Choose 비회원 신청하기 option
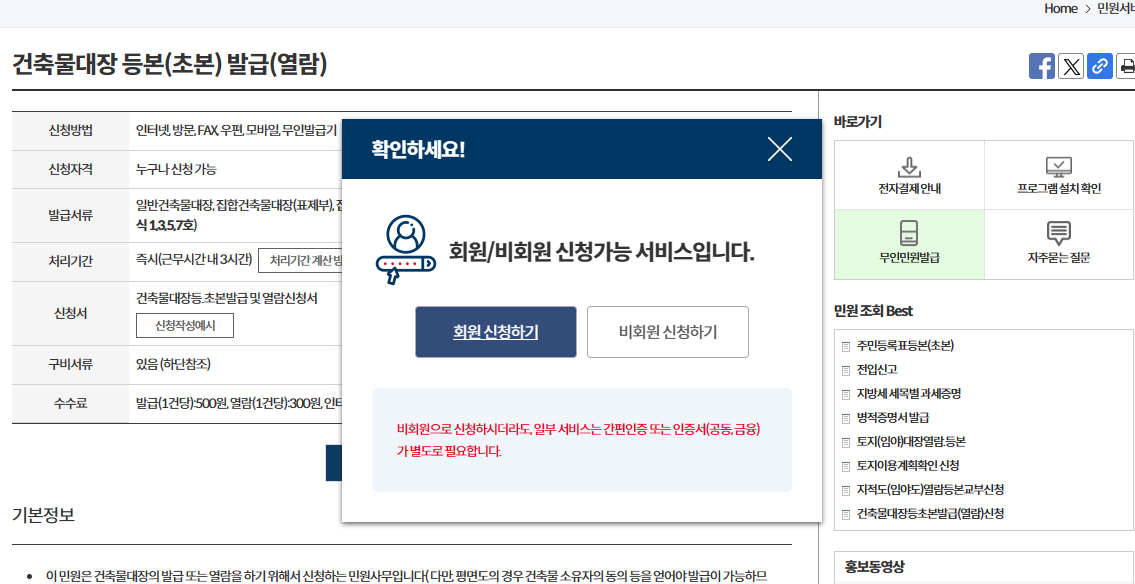Viewport: 1135px width, 584px height. 667,332
